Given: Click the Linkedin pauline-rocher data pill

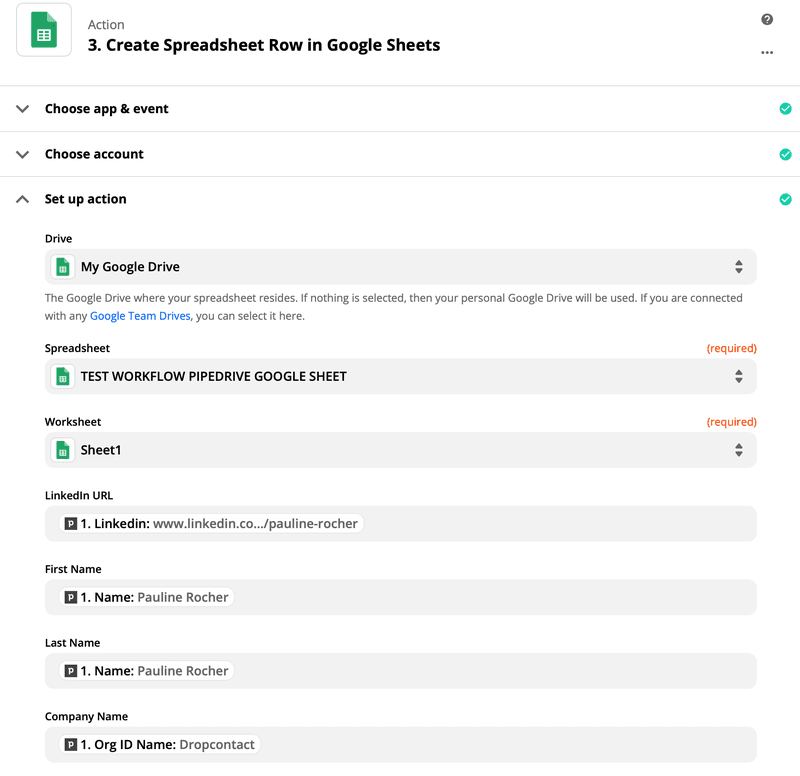Looking at the screenshot, I should click(x=211, y=523).
